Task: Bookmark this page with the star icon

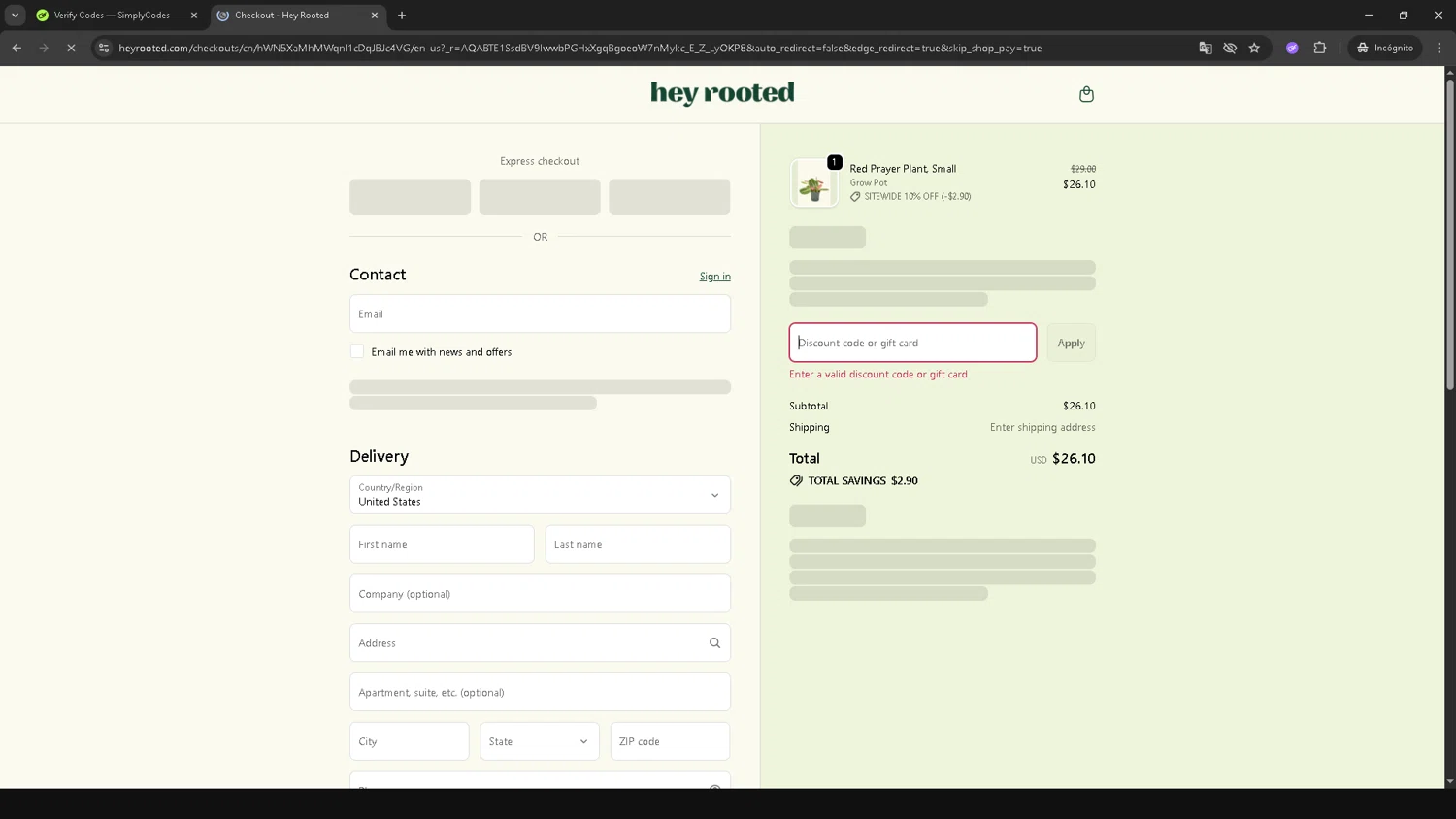Action: click(1254, 48)
